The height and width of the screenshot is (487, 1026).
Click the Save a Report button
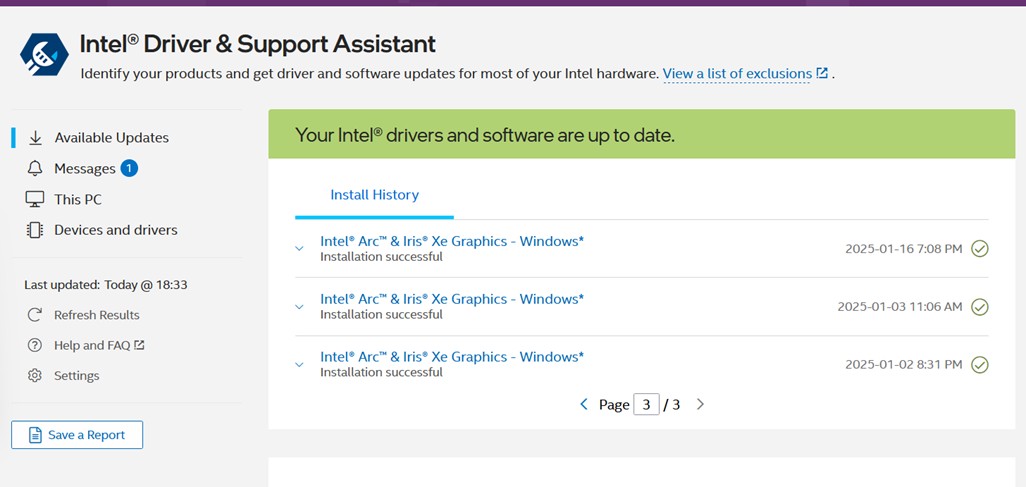click(x=77, y=435)
